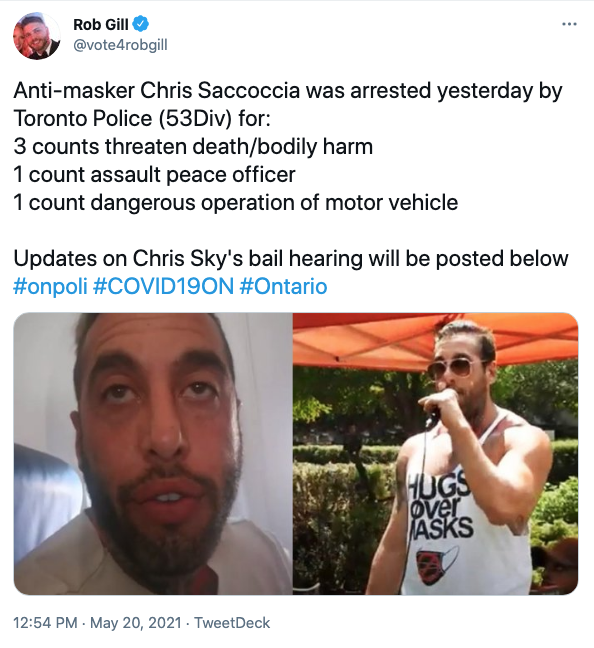Select the #Ontario hashtag
The width and height of the screenshot is (594, 648).
pos(284,286)
